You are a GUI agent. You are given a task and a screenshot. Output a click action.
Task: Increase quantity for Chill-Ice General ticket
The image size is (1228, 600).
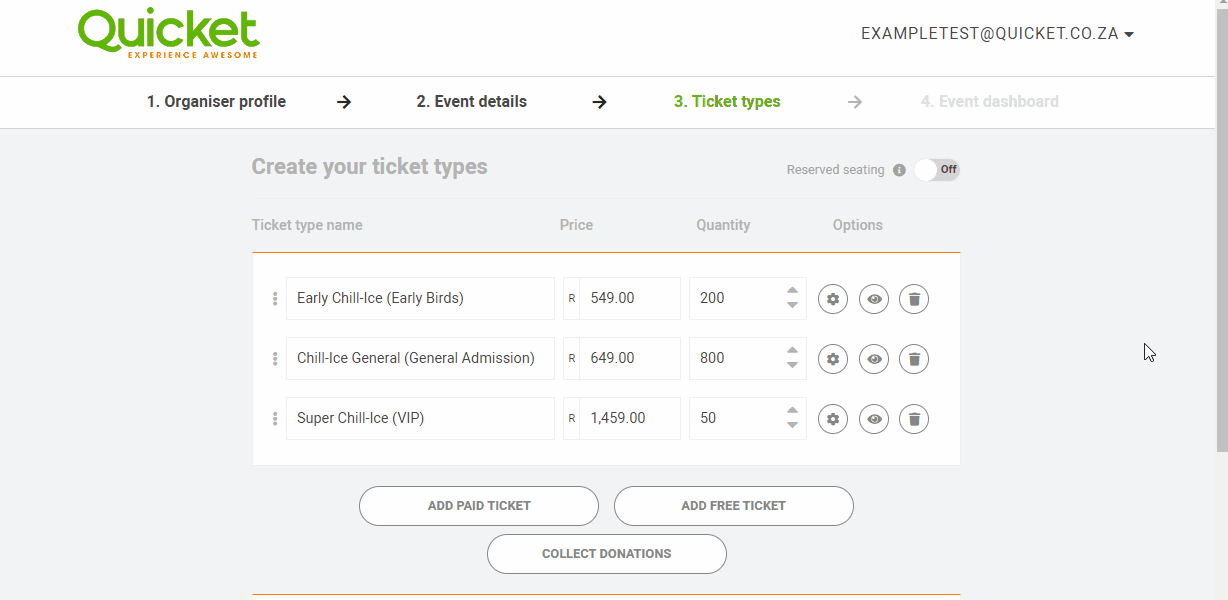[792, 350]
